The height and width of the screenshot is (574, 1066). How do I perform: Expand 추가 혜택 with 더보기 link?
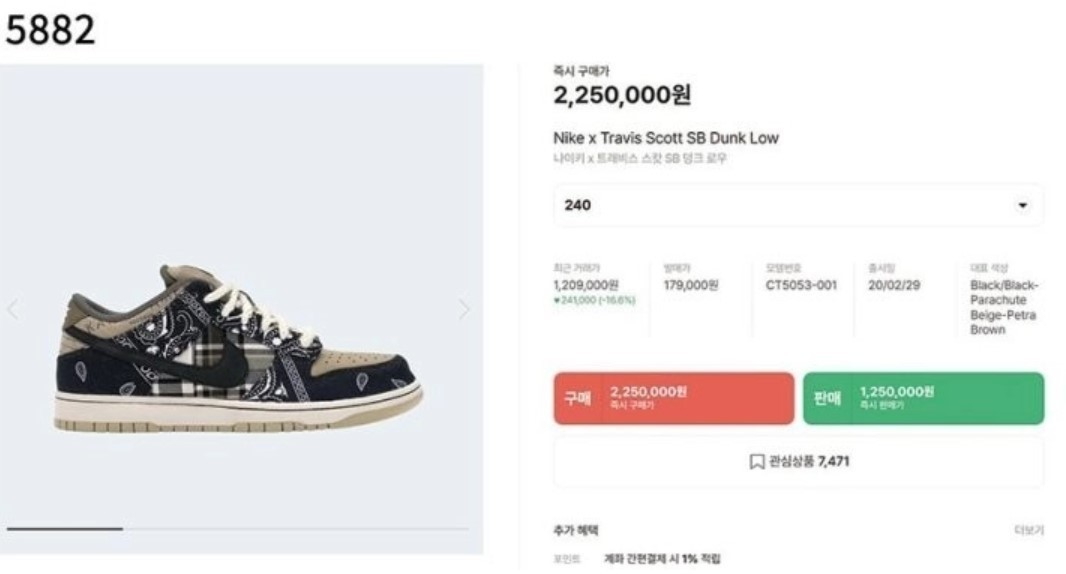1029,530
